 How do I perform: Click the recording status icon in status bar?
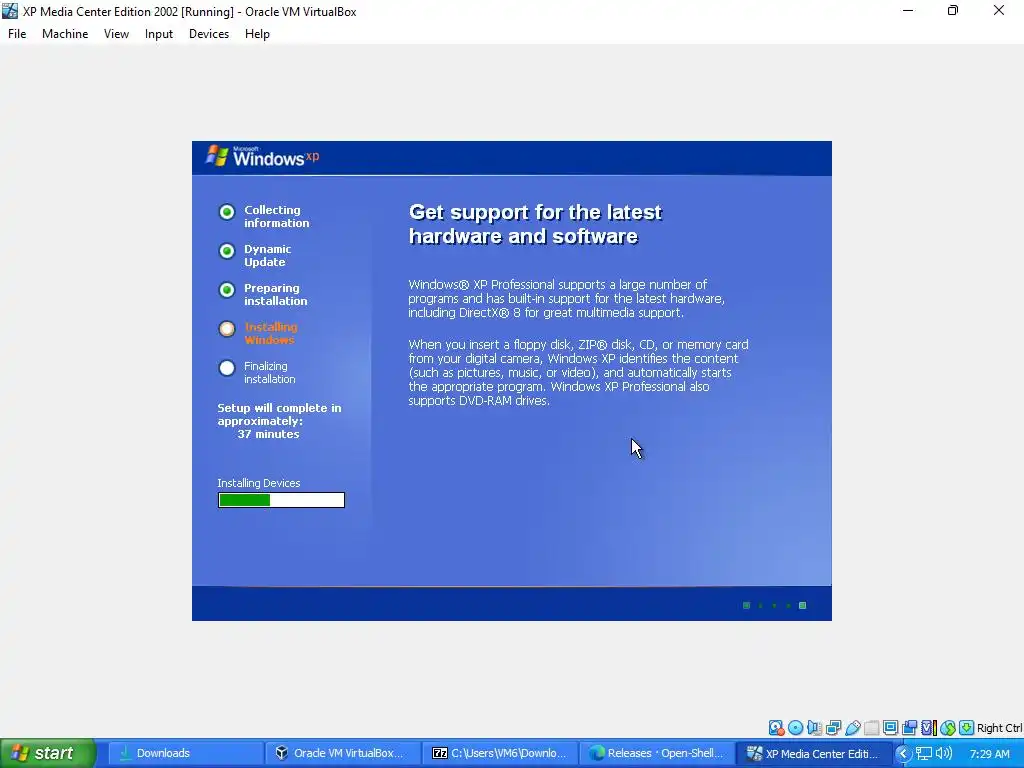909,728
